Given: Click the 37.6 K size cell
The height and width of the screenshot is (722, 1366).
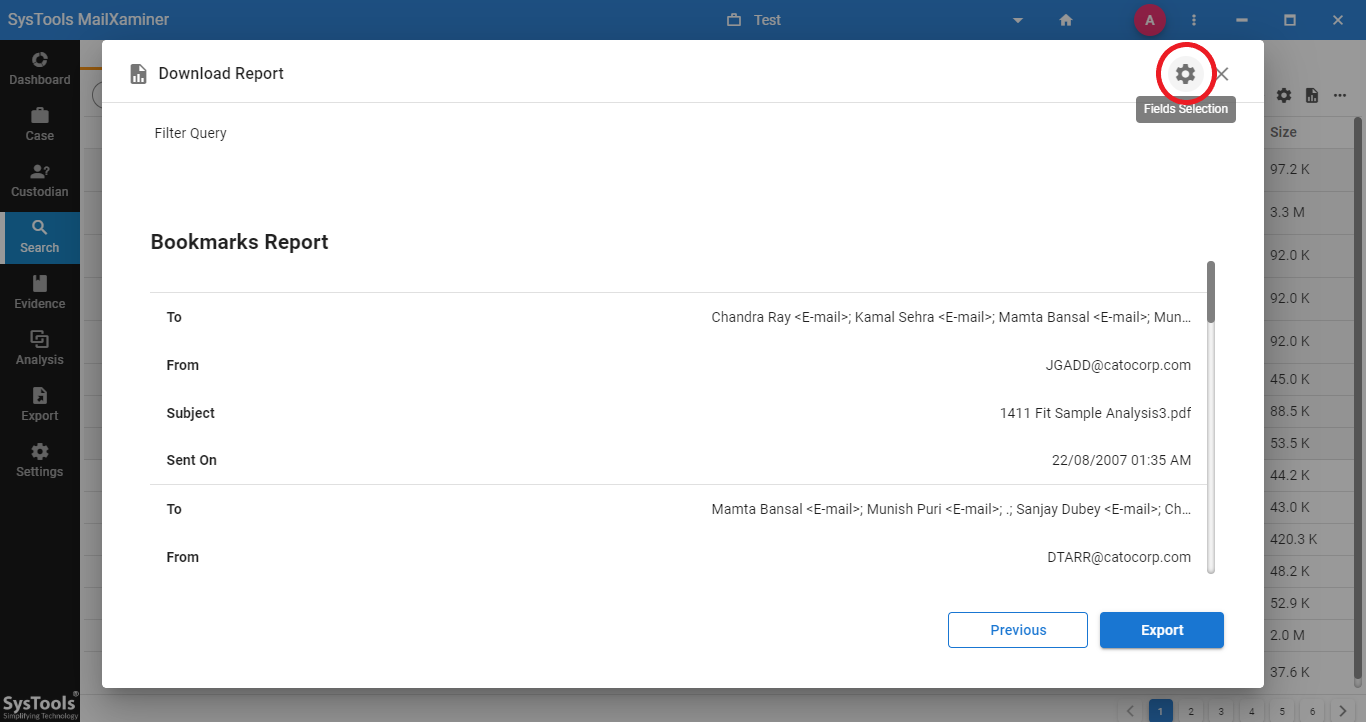Looking at the screenshot, I should 1290,672.
